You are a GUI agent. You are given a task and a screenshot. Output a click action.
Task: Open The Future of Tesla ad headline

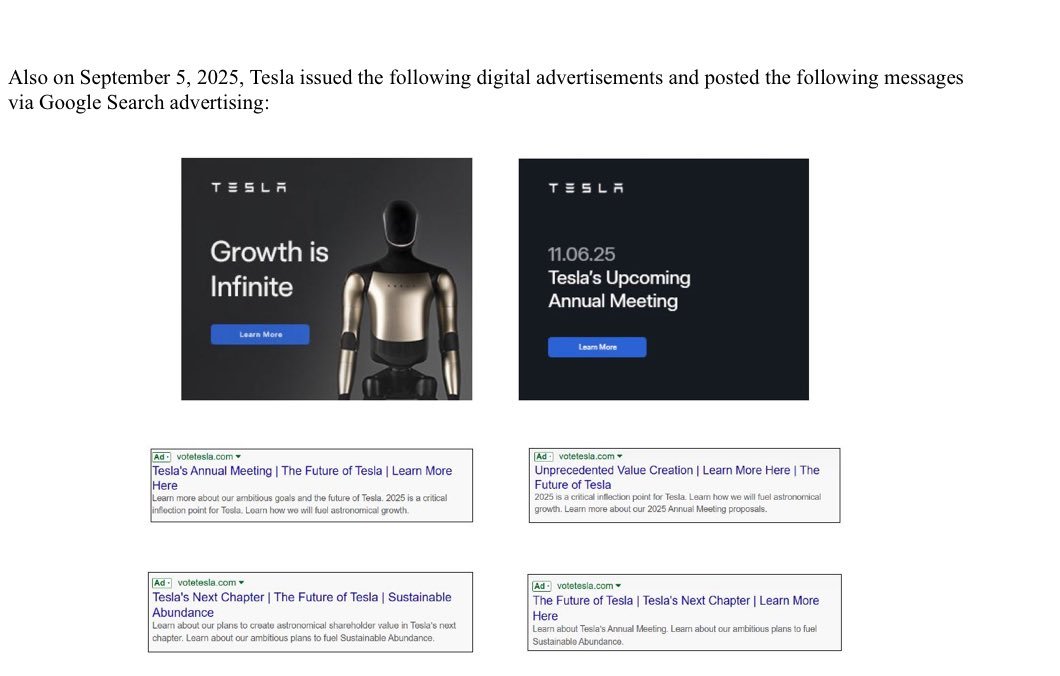coord(675,608)
